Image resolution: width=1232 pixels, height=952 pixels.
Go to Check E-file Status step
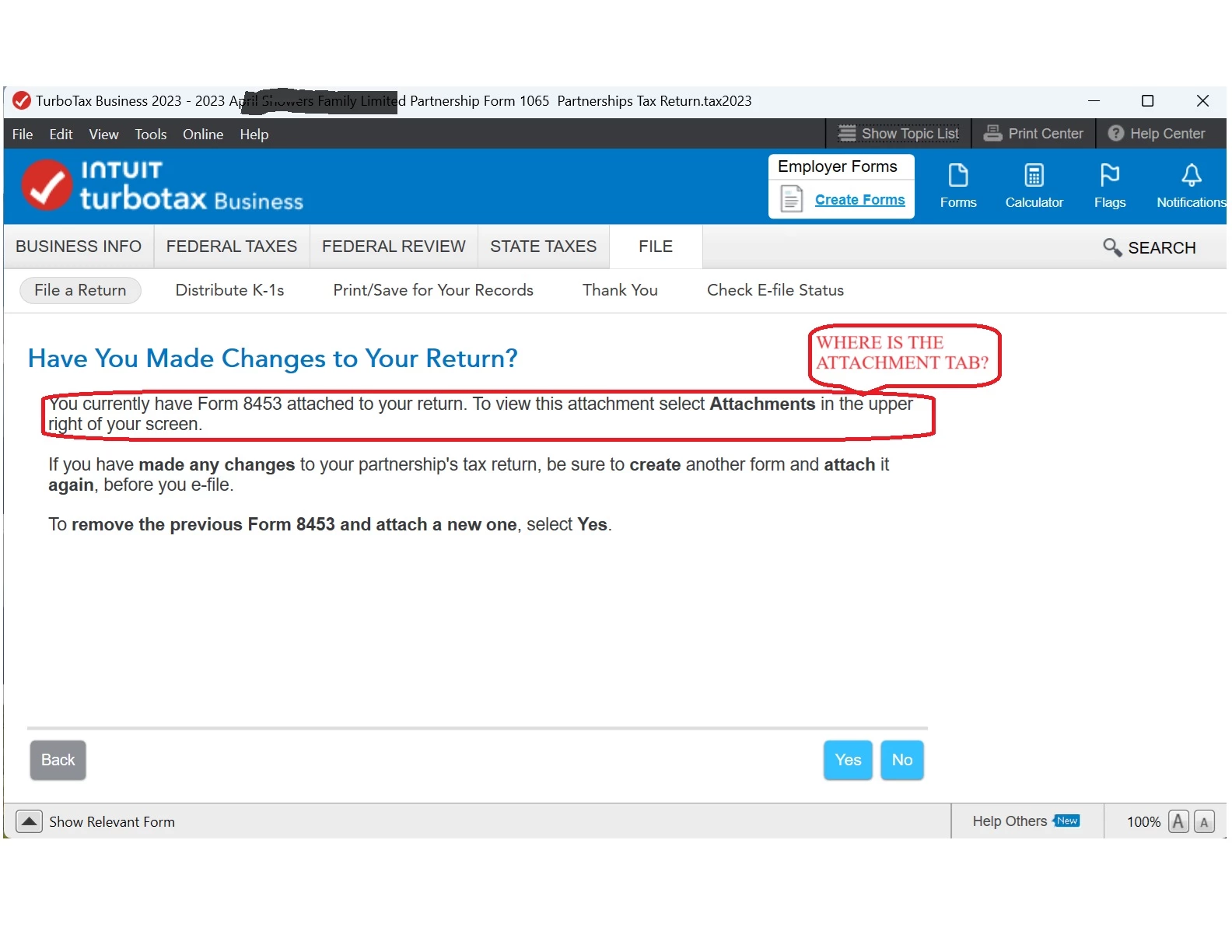click(775, 290)
